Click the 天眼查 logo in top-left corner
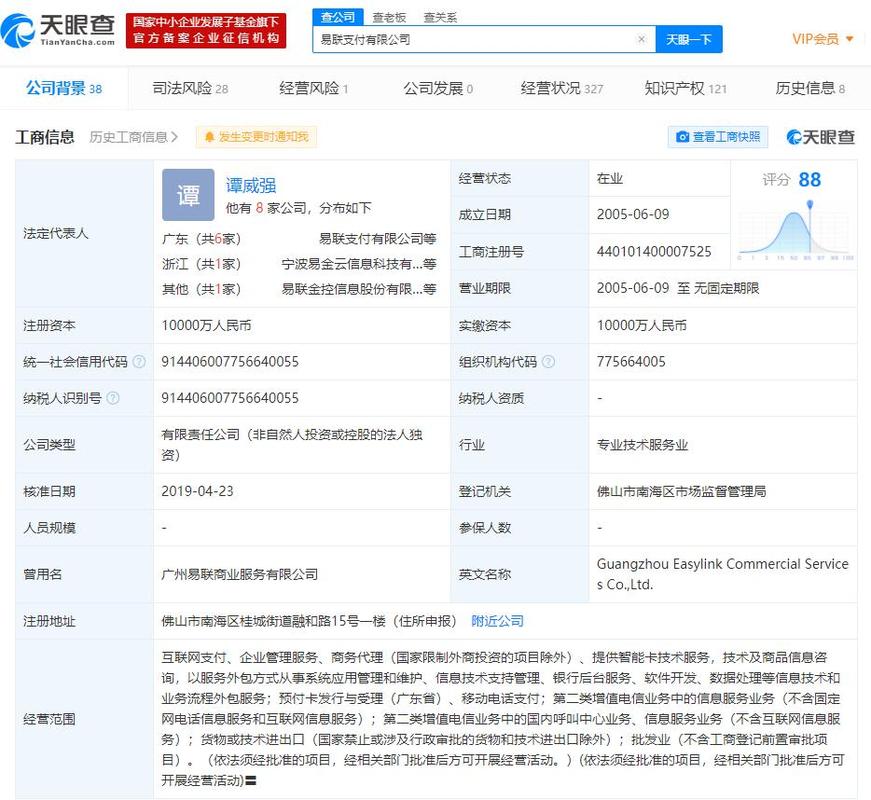Screen dimensions: 871x800 coord(60,28)
